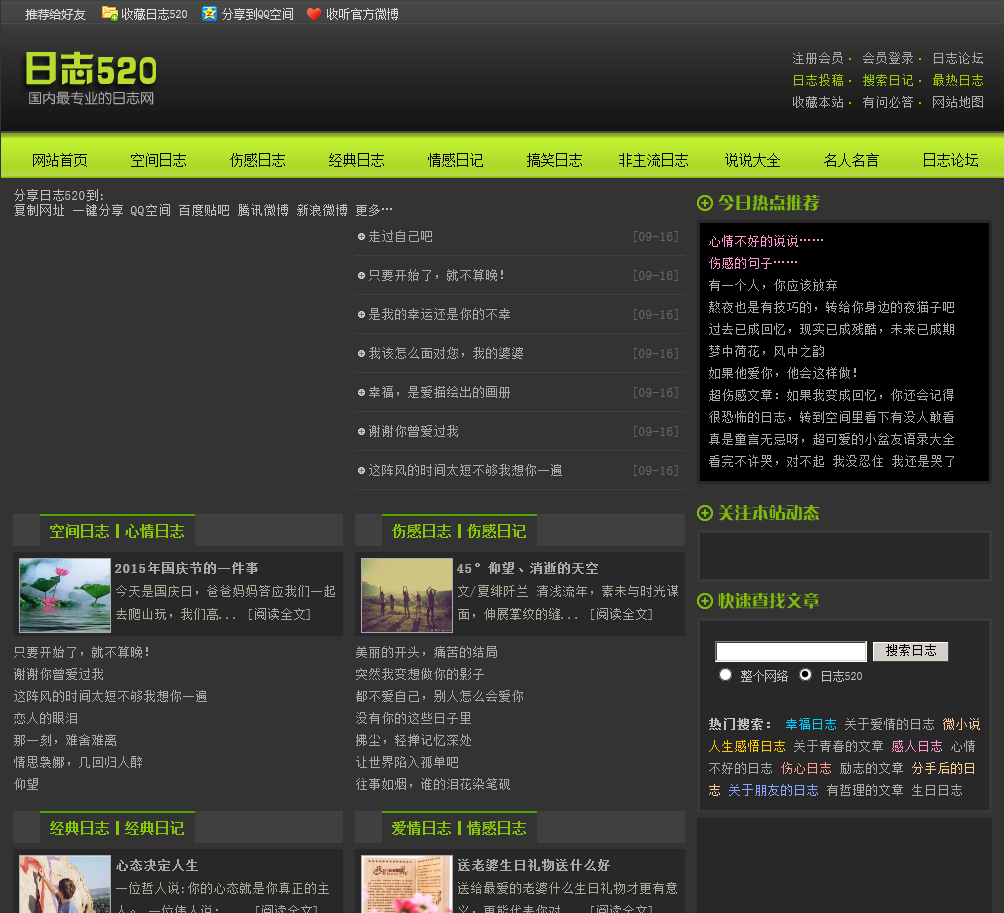The image size is (1004, 913).
Task: Click the folder icon beside 收藏日志520
Action: (109, 13)
